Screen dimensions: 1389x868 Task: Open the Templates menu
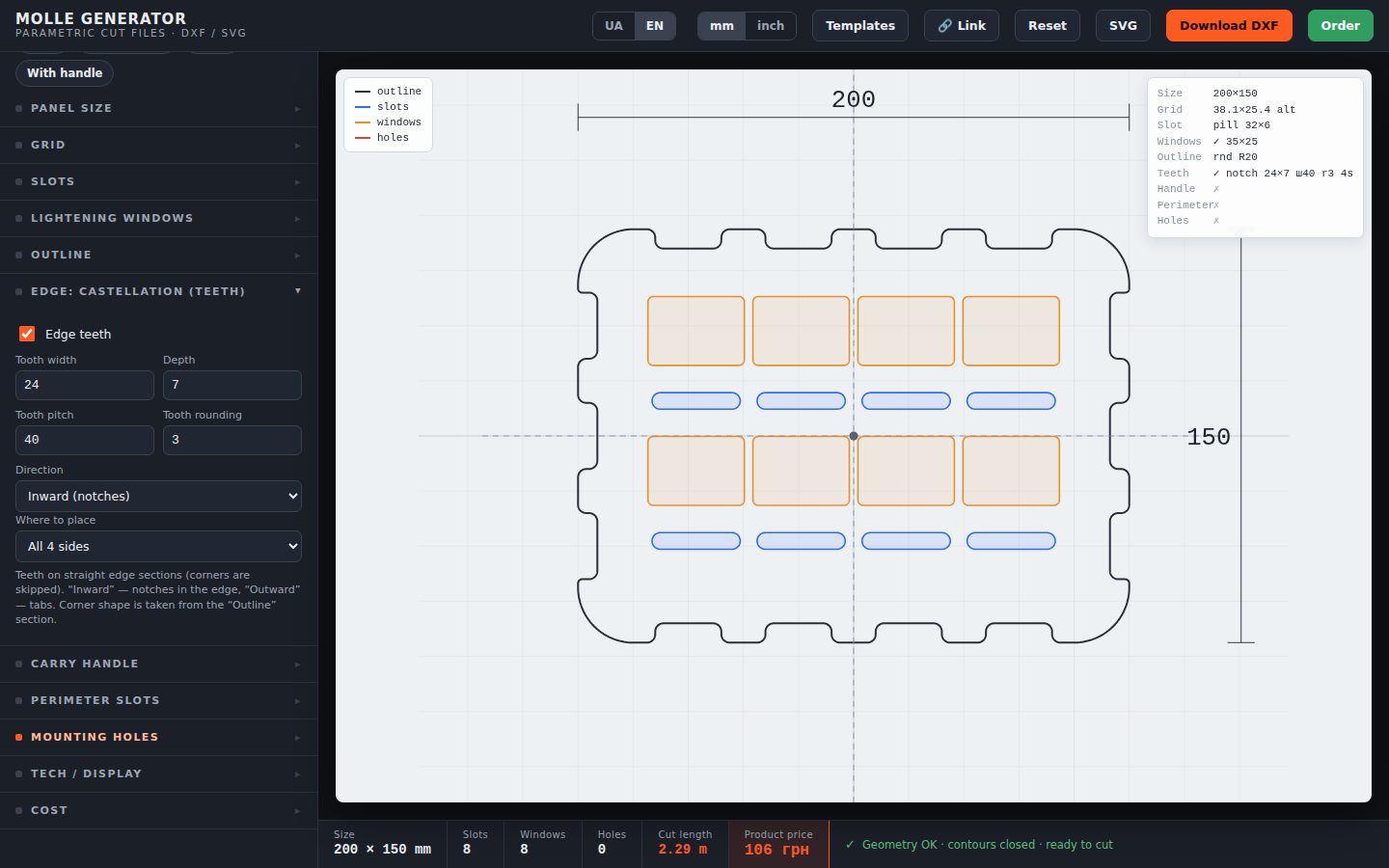[x=860, y=26]
